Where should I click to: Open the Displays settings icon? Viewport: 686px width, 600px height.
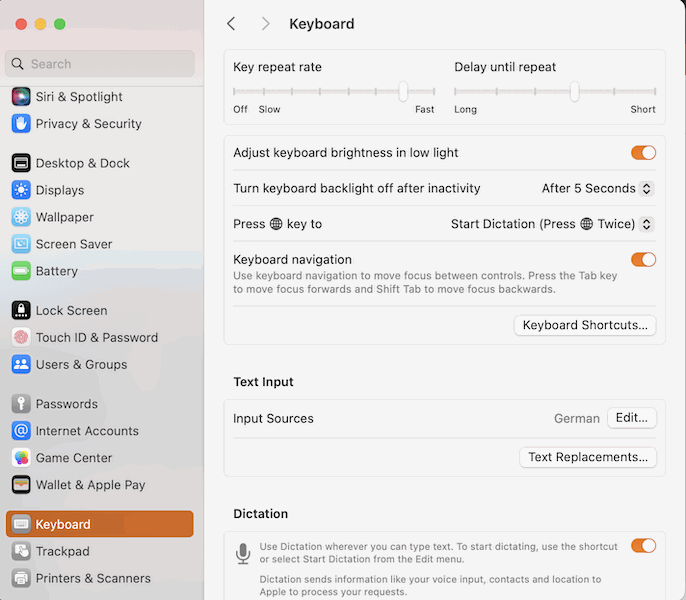pos(21,190)
